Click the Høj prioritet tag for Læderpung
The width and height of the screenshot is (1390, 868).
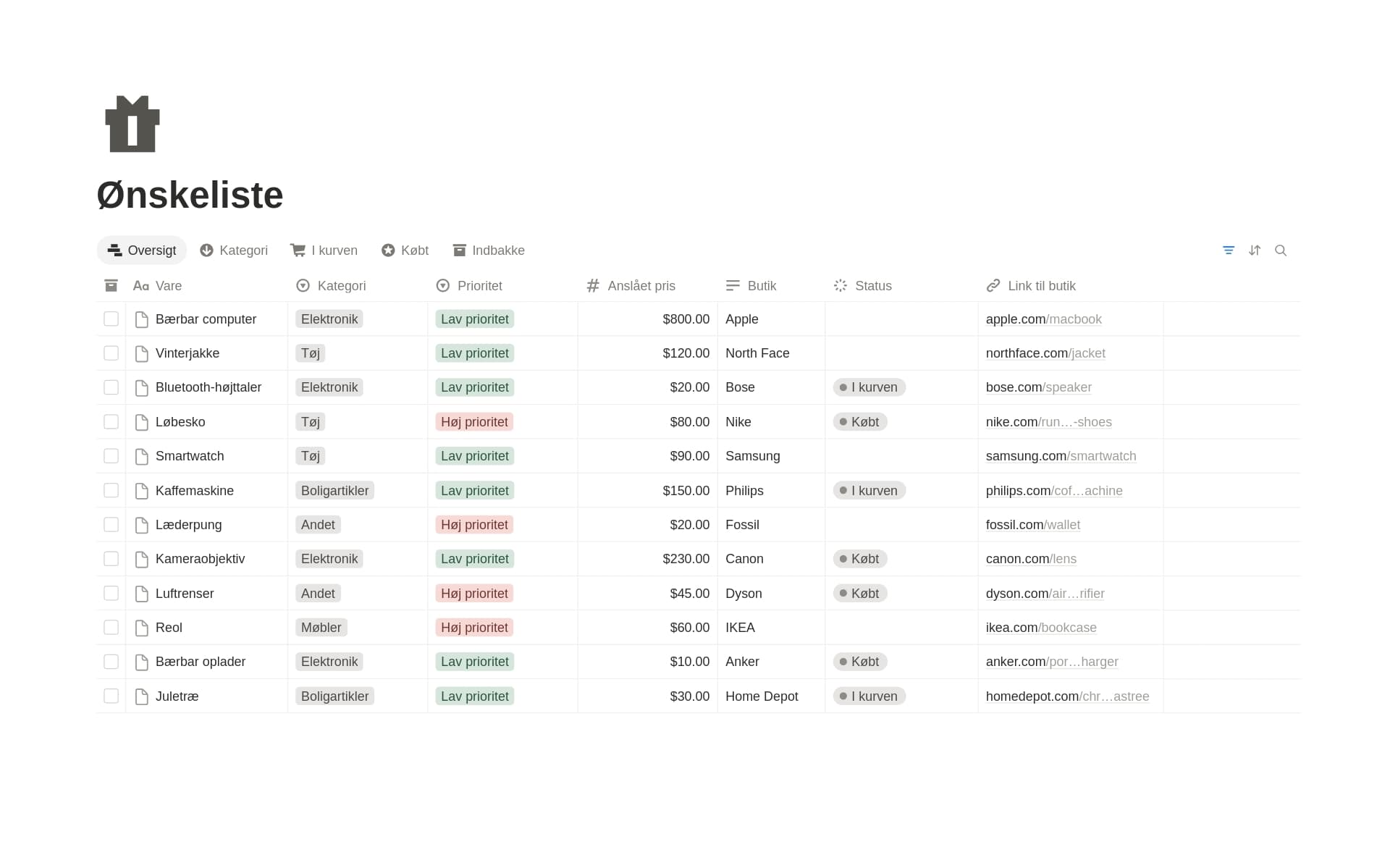pyautogui.click(x=474, y=525)
